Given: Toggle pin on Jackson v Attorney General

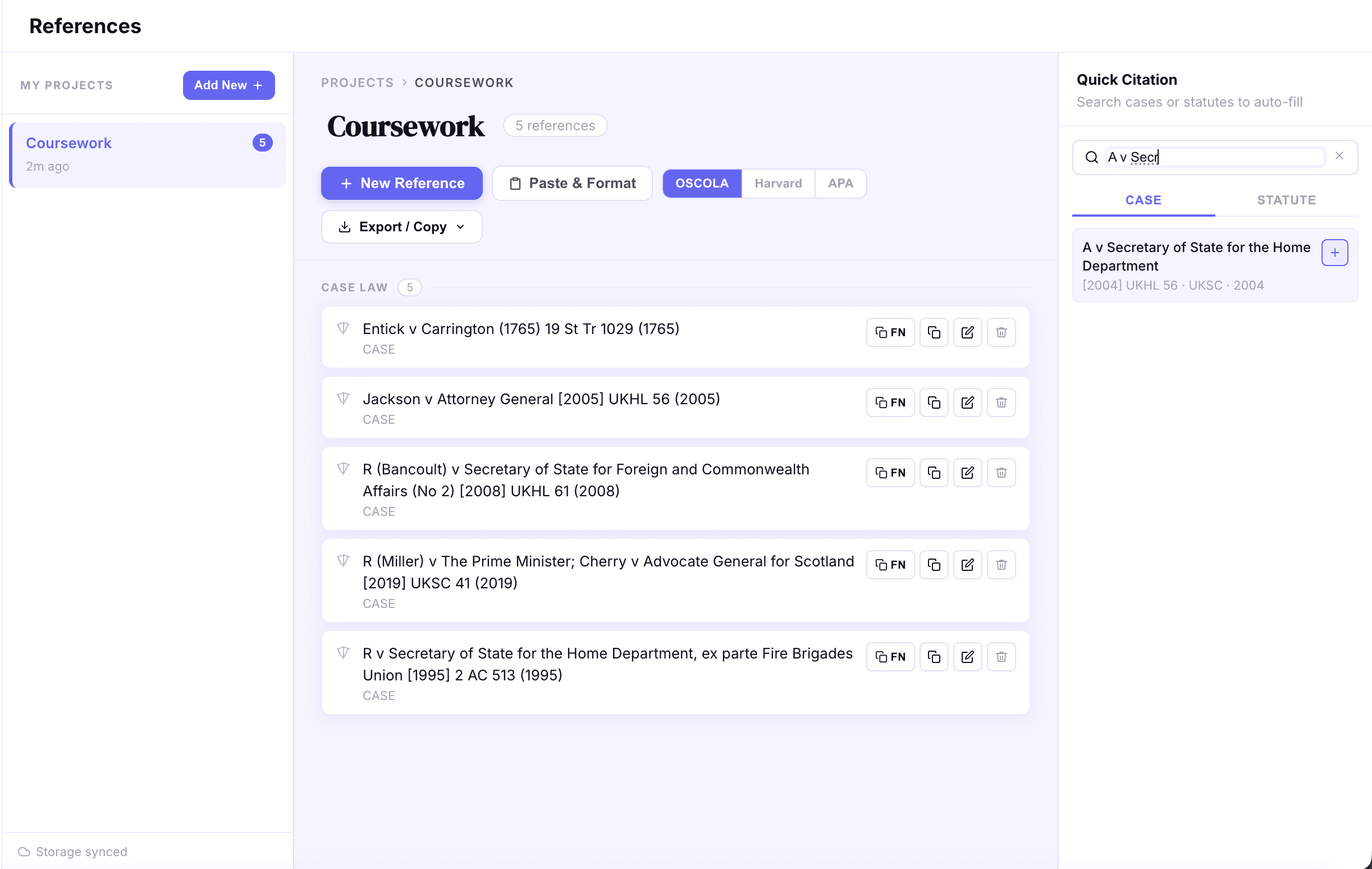Looking at the screenshot, I should click(x=343, y=399).
